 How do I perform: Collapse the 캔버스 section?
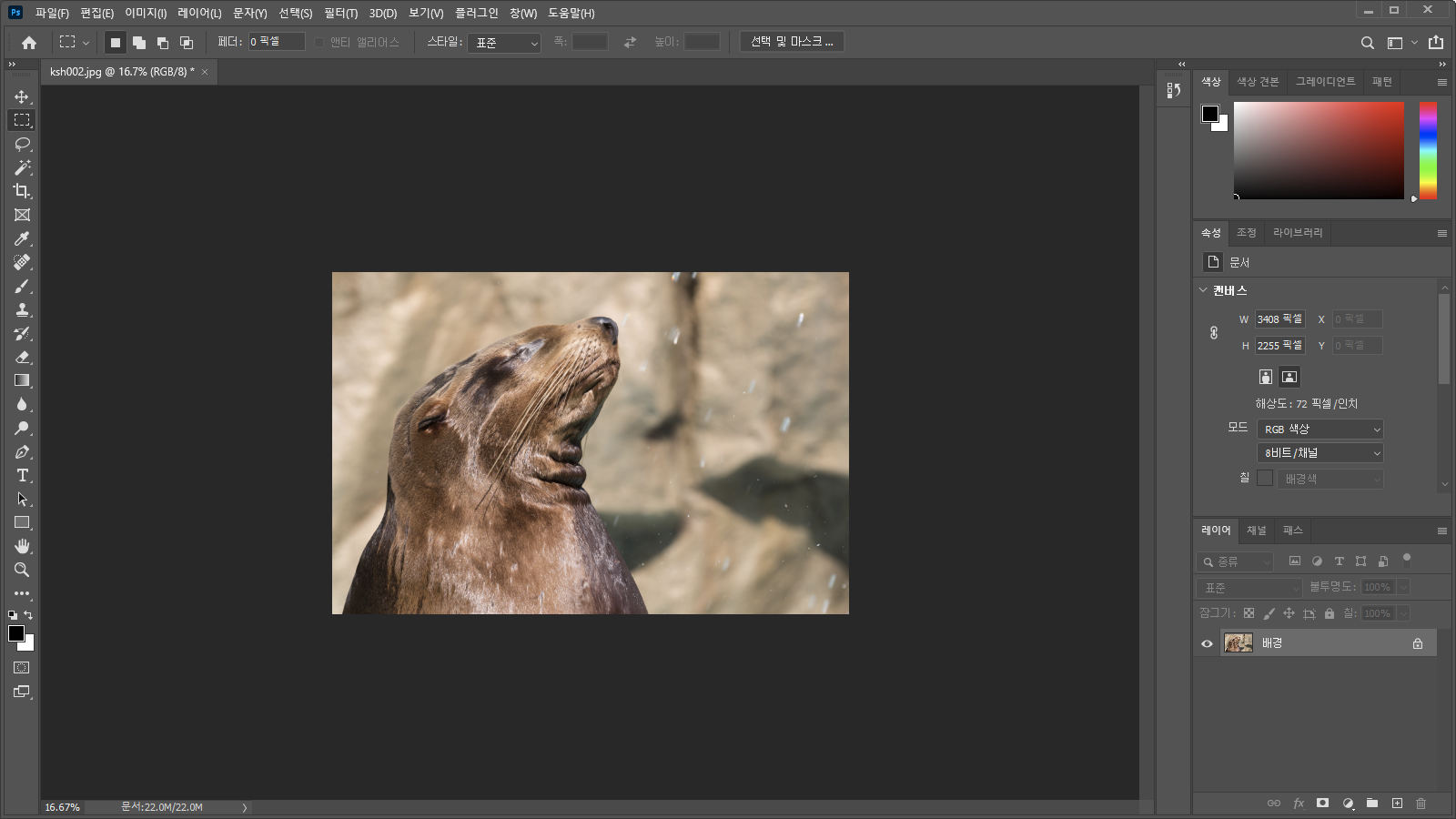[1203, 290]
